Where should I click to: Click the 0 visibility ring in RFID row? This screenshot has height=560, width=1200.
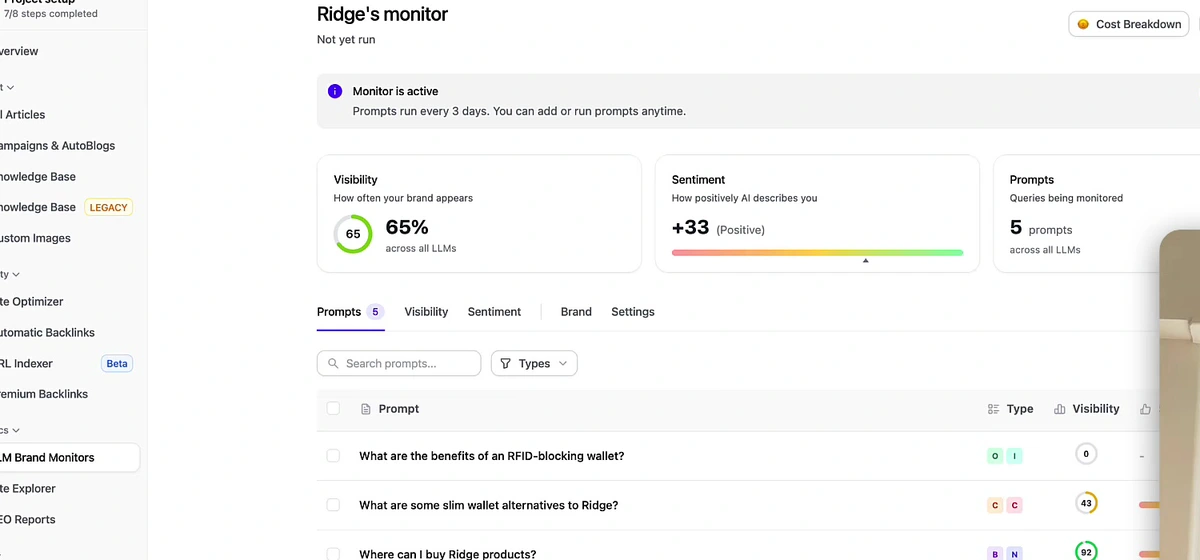click(x=1086, y=454)
